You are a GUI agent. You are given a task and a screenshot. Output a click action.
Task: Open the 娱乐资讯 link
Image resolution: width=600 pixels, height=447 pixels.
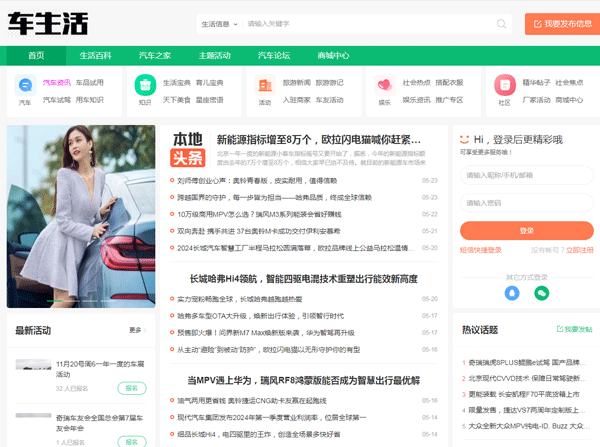[x=416, y=100]
